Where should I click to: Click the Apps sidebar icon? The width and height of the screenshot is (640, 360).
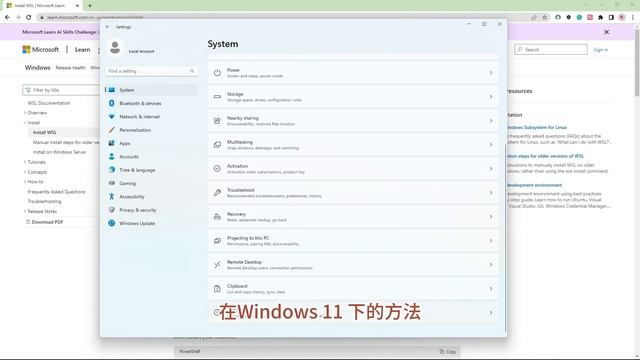click(x=111, y=143)
